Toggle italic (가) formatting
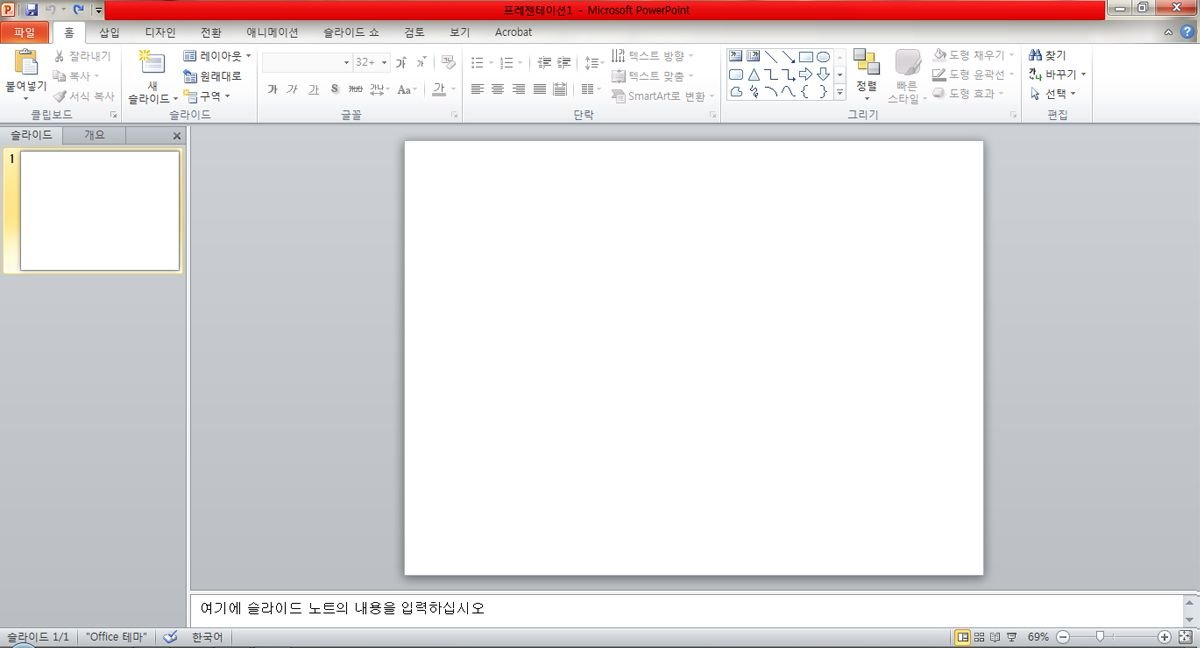1200x648 pixels. pos(292,89)
